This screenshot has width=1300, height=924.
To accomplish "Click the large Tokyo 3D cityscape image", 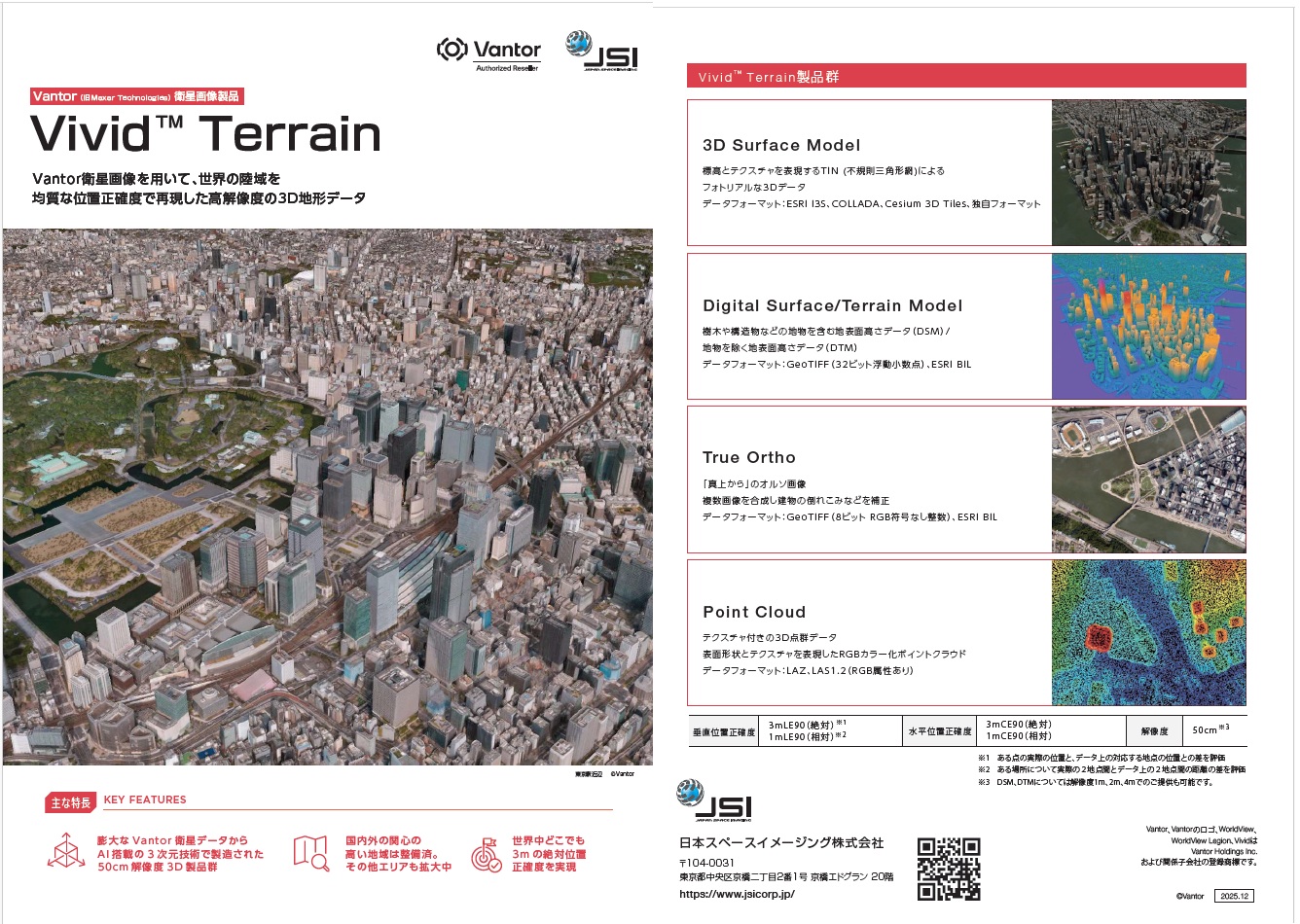I will (328, 496).
